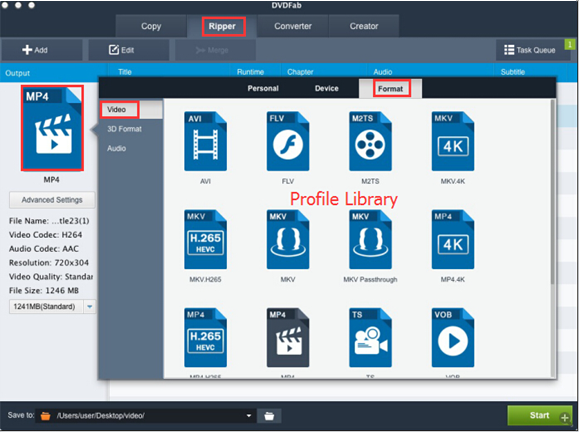Open the Copy module tab
The width and height of the screenshot is (579, 432).
click(151, 26)
